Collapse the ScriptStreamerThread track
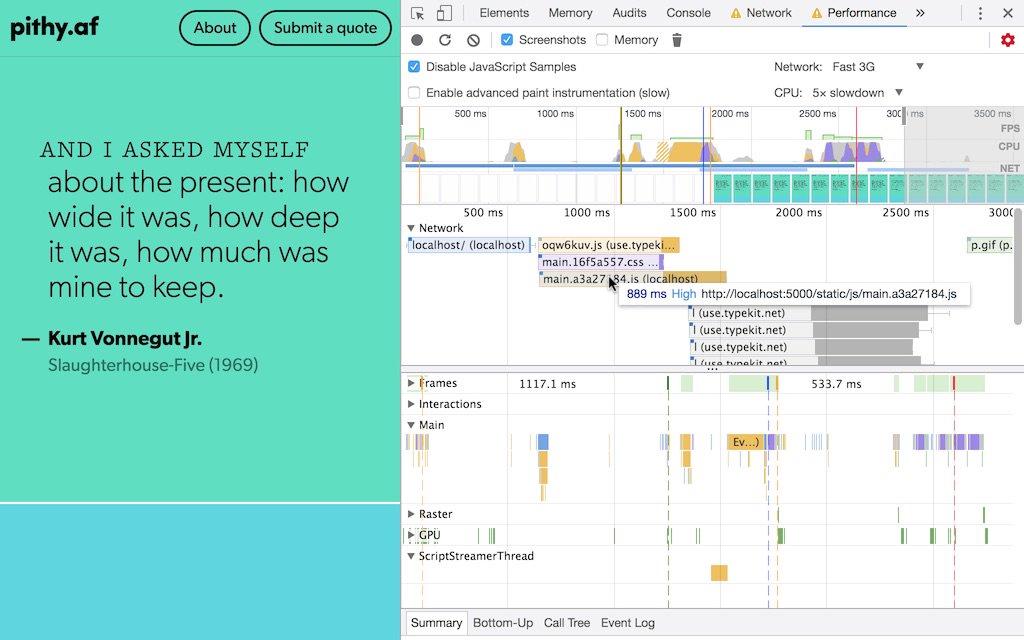Viewport: 1024px width, 640px height. click(411, 556)
